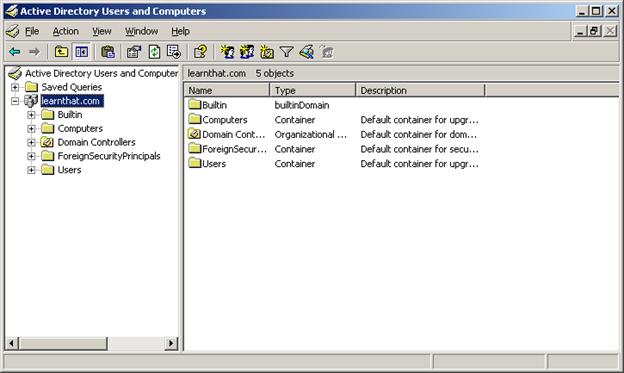The height and width of the screenshot is (373, 624).
Task: Click Users folder icon in right pane
Action: 195,164
